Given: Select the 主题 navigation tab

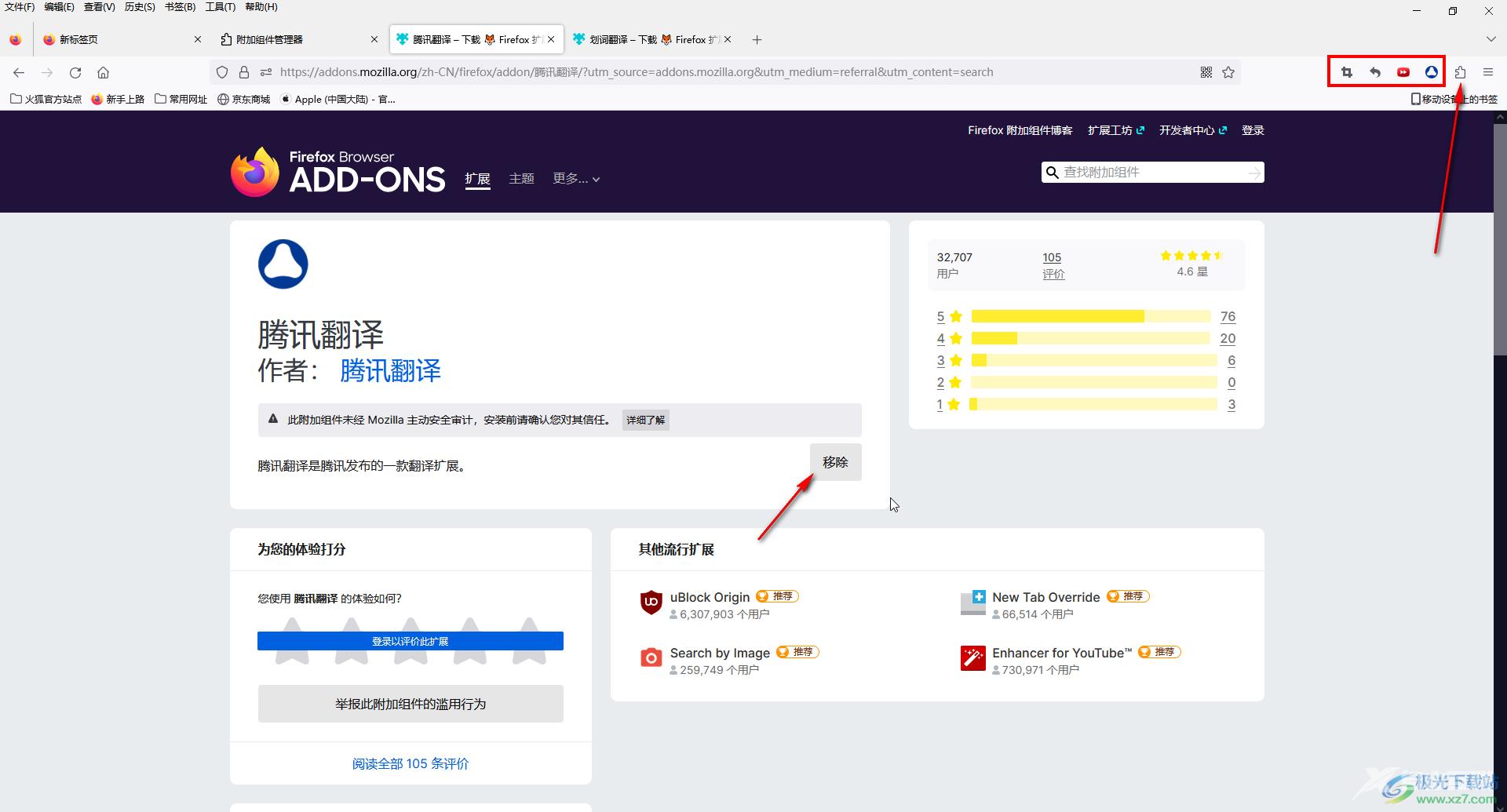Looking at the screenshot, I should pyautogui.click(x=521, y=179).
